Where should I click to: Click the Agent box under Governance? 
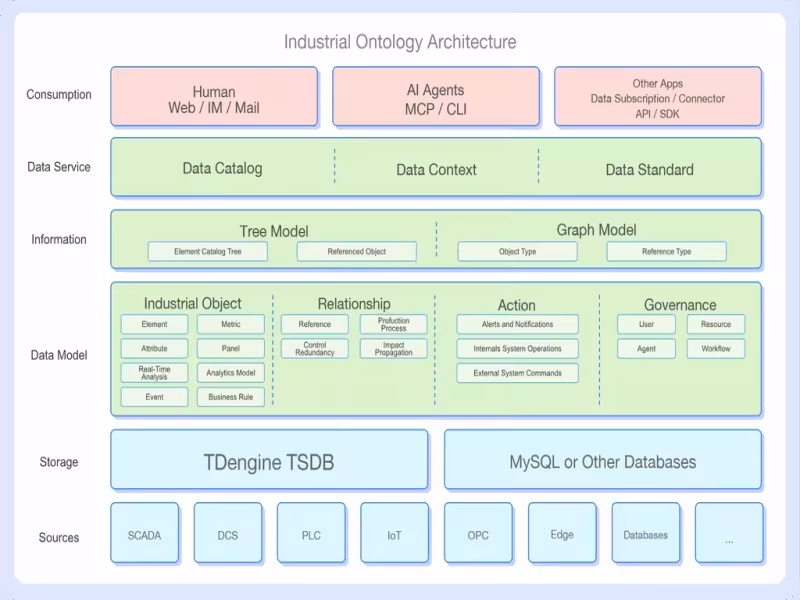[x=646, y=348]
